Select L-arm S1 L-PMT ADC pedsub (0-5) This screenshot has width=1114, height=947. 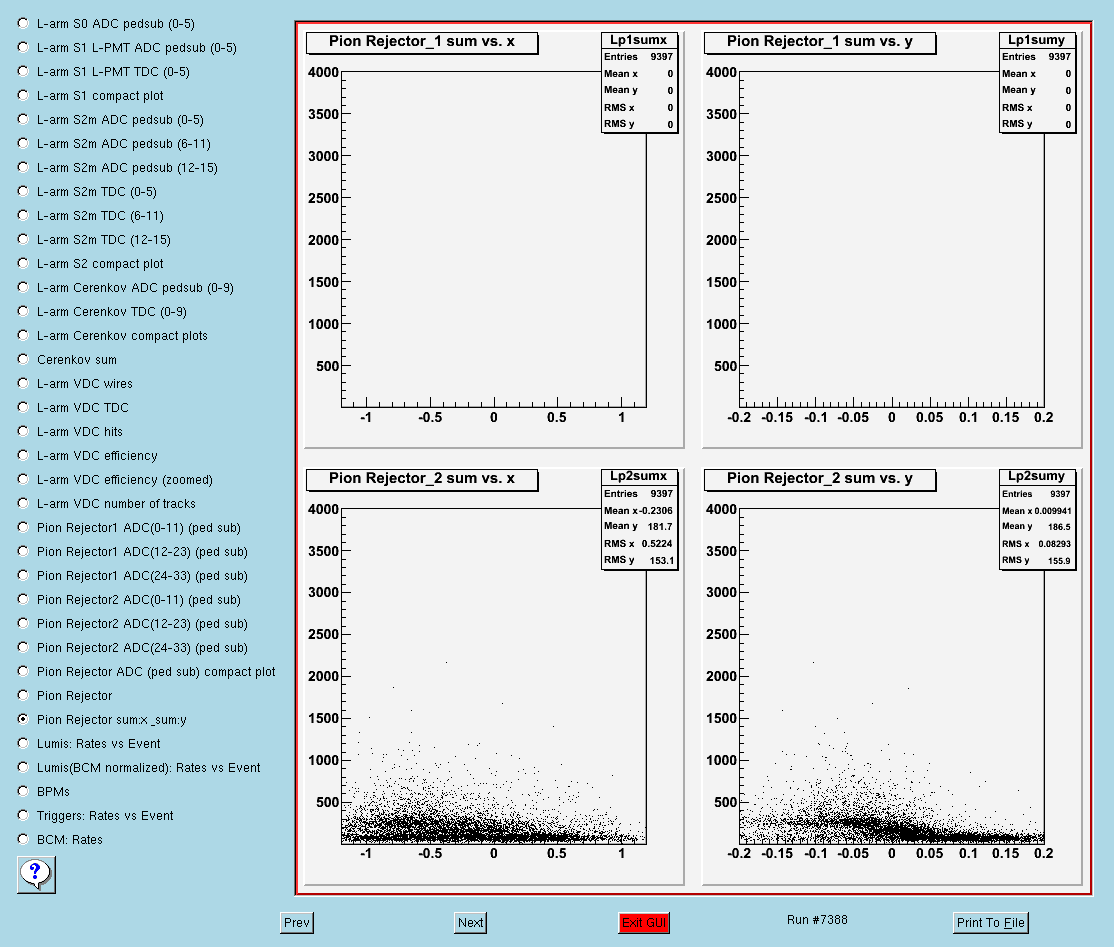pos(23,48)
